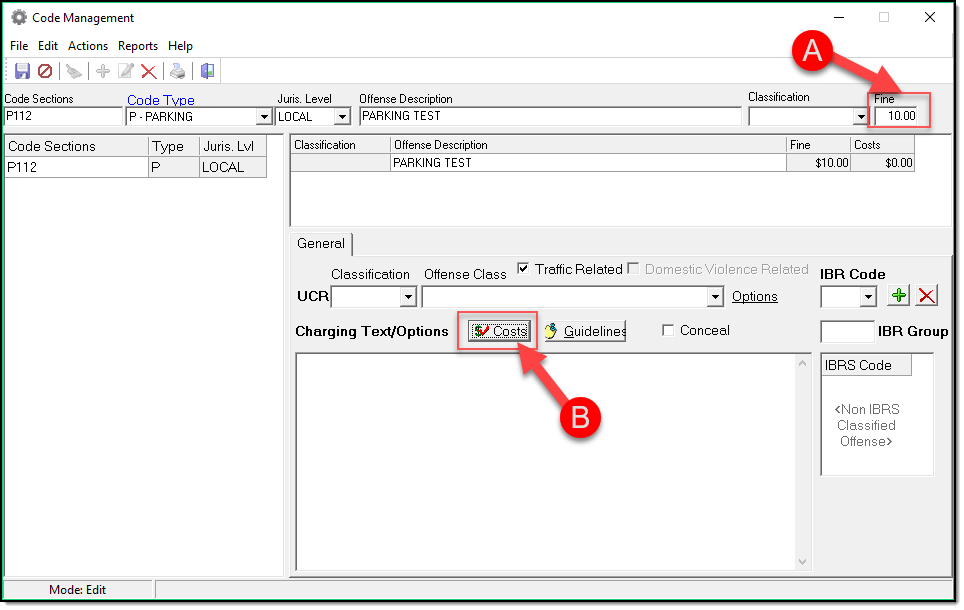
Task: Click the grayed-out edit pencil icon
Action: [x=126, y=71]
